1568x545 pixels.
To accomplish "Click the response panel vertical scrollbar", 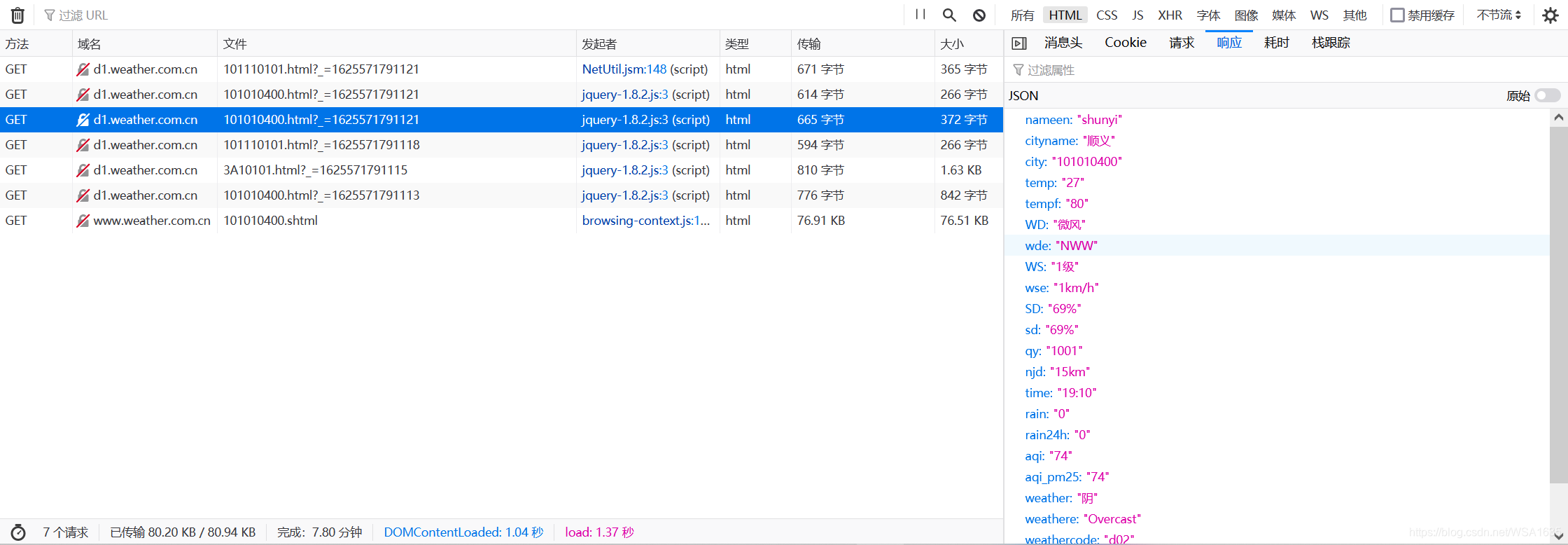I will click(x=1558, y=305).
